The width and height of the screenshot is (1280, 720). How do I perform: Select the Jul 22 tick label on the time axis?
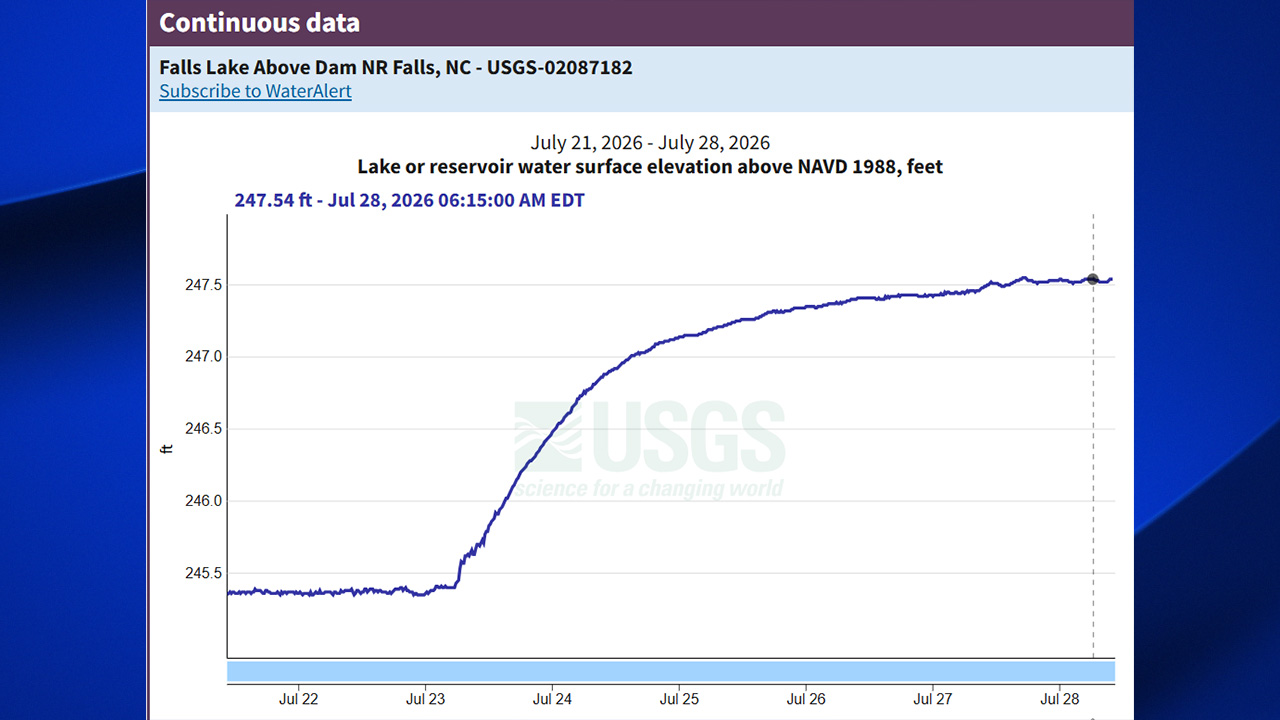[x=298, y=699]
